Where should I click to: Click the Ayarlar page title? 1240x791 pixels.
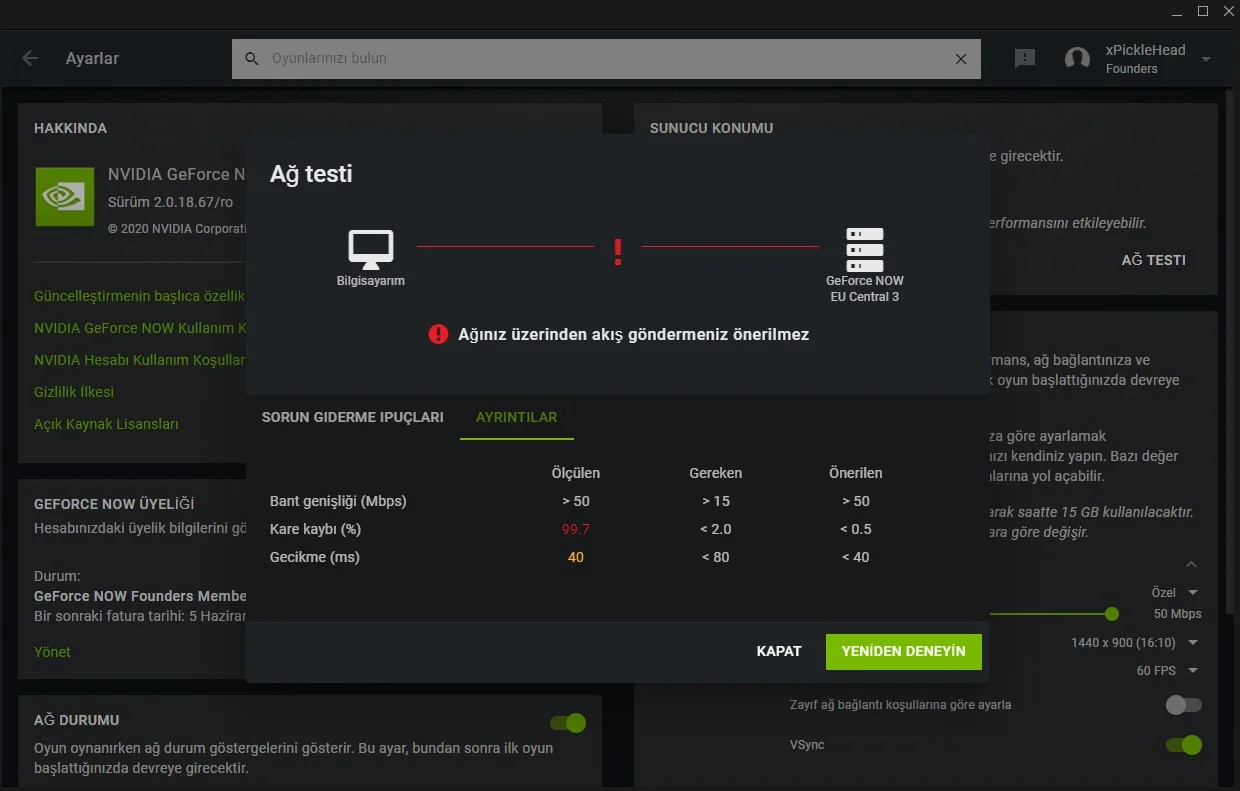[92, 59]
